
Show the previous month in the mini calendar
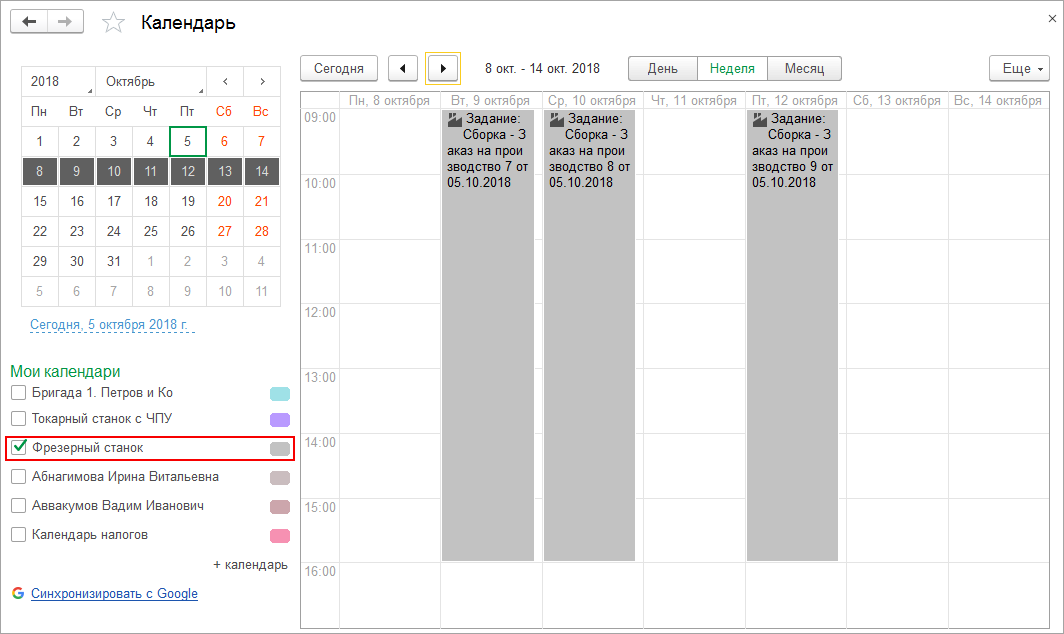click(x=225, y=81)
